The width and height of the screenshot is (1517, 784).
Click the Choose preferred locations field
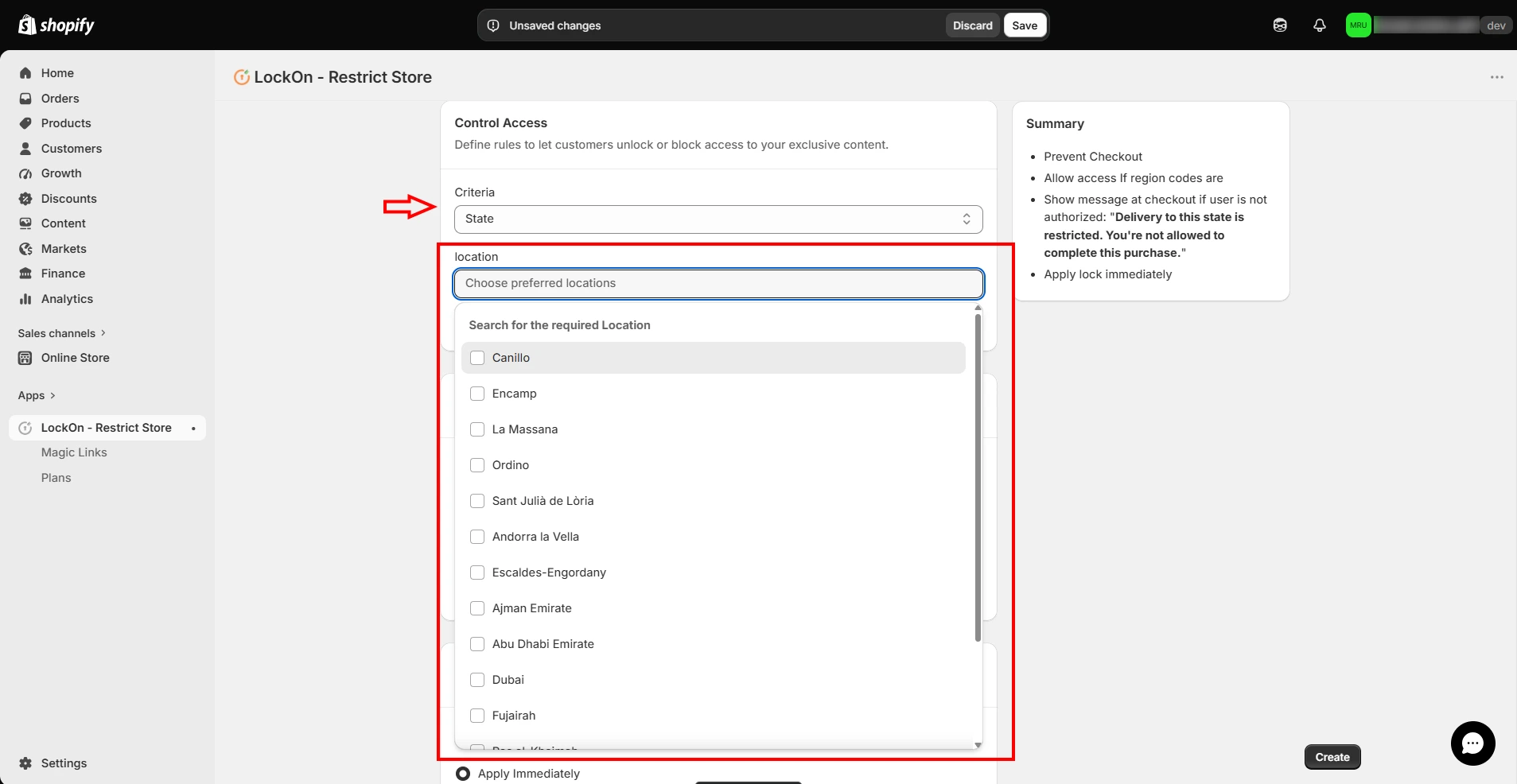(x=718, y=284)
